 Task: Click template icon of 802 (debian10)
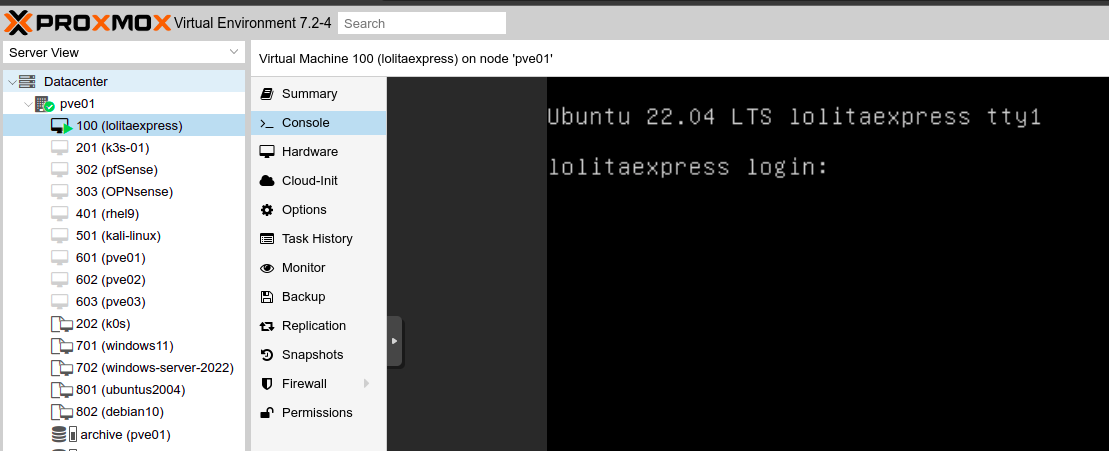point(62,411)
